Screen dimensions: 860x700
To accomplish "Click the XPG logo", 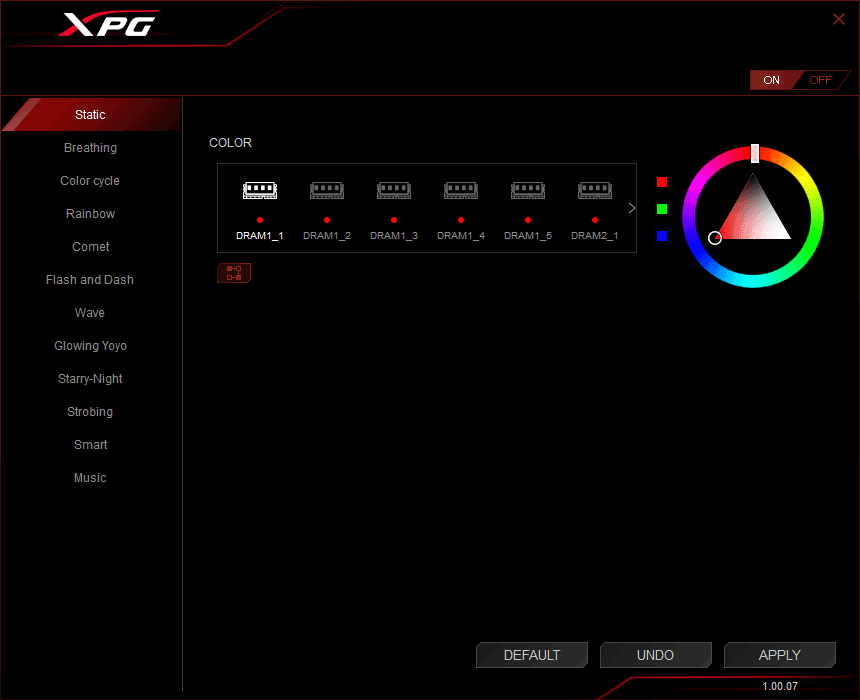I will 107,25.
